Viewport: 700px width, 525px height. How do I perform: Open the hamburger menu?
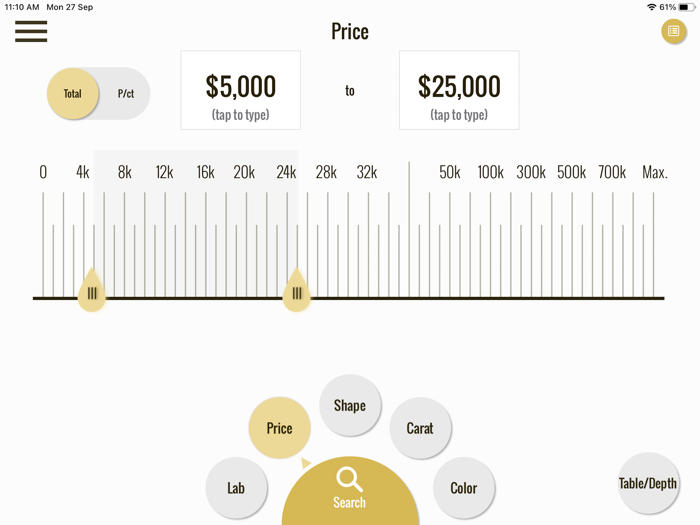pyautogui.click(x=31, y=31)
